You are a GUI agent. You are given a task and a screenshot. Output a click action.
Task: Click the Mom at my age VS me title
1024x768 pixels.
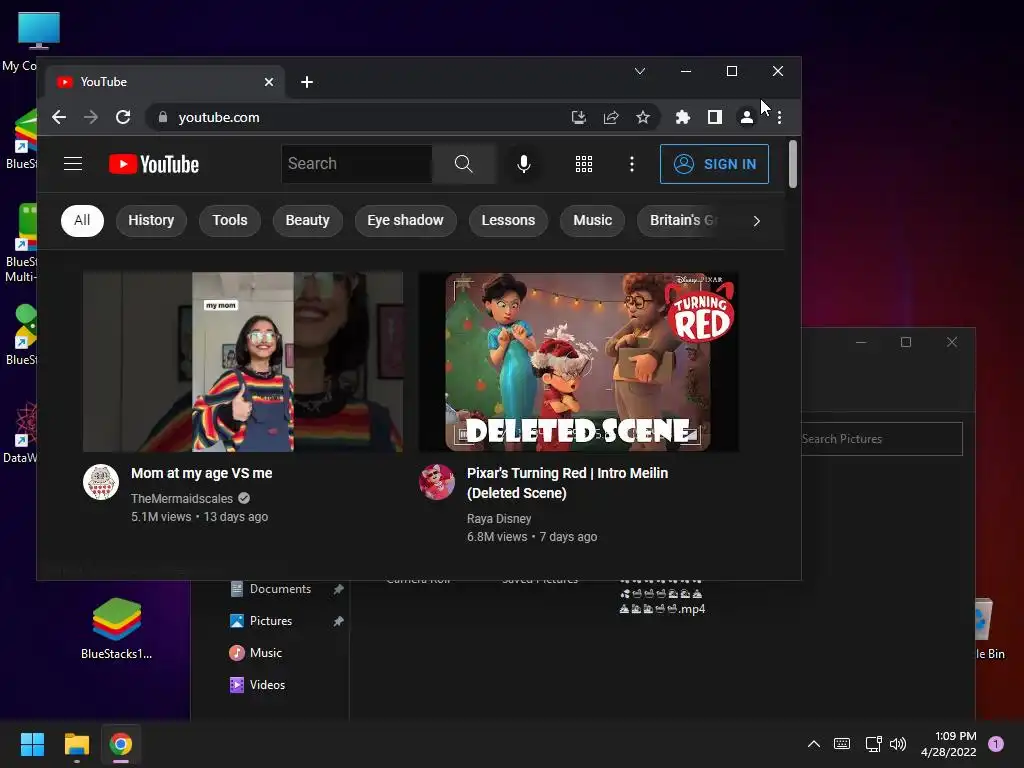tap(202, 473)
